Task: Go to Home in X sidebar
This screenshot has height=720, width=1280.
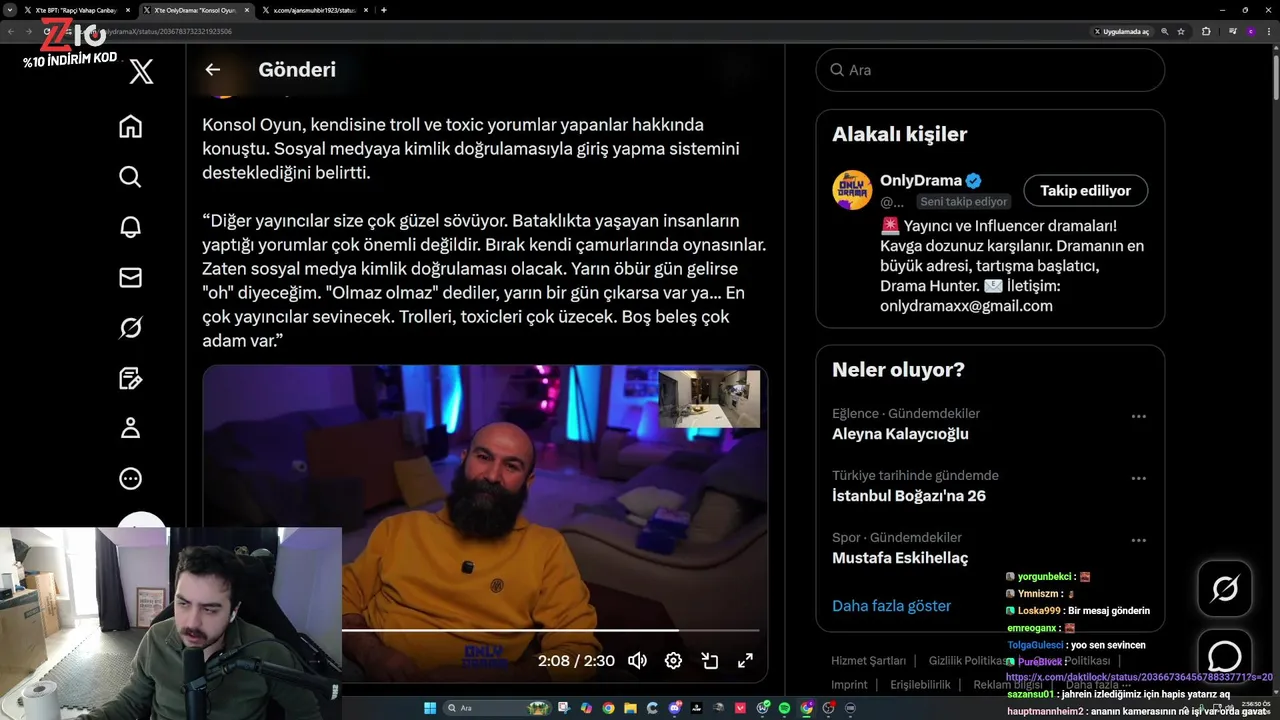Action: (130, 127)
